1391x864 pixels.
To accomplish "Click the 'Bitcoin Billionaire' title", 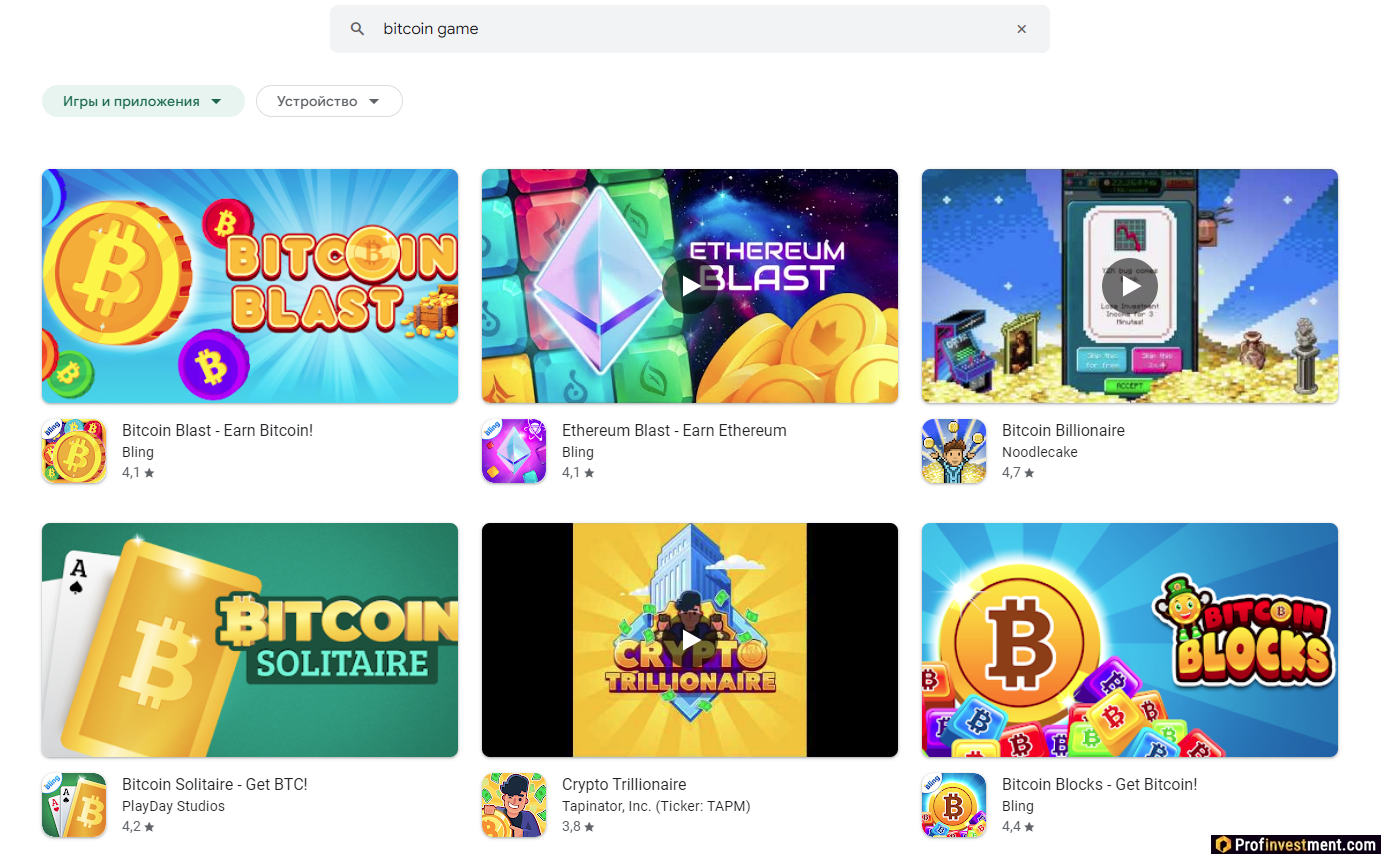I will click(1063, 430).
